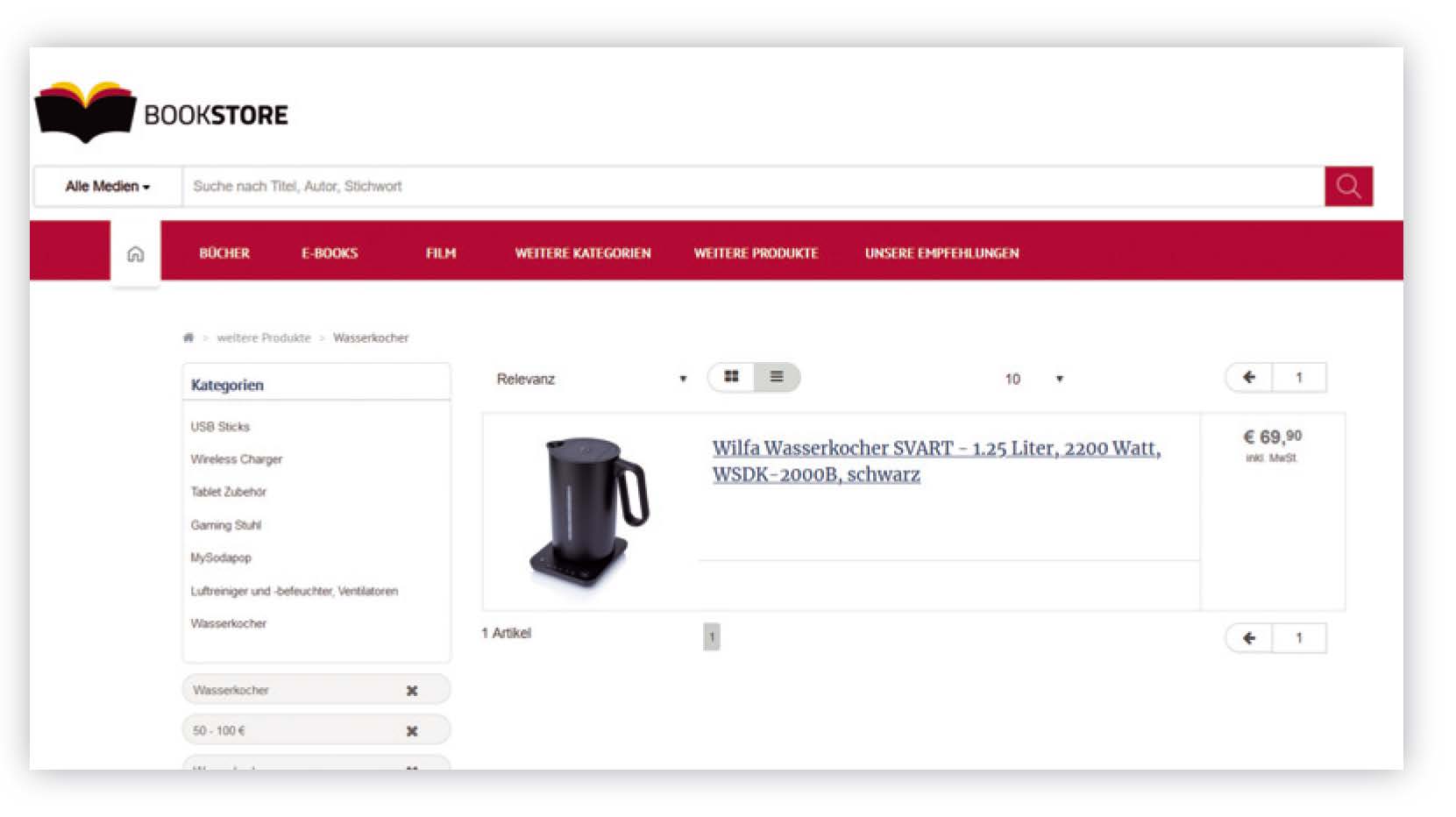Open the UNSERE EMPFEHLUNGEN menu
Viewport: 1456px width, 817px height.
point(941,253)
